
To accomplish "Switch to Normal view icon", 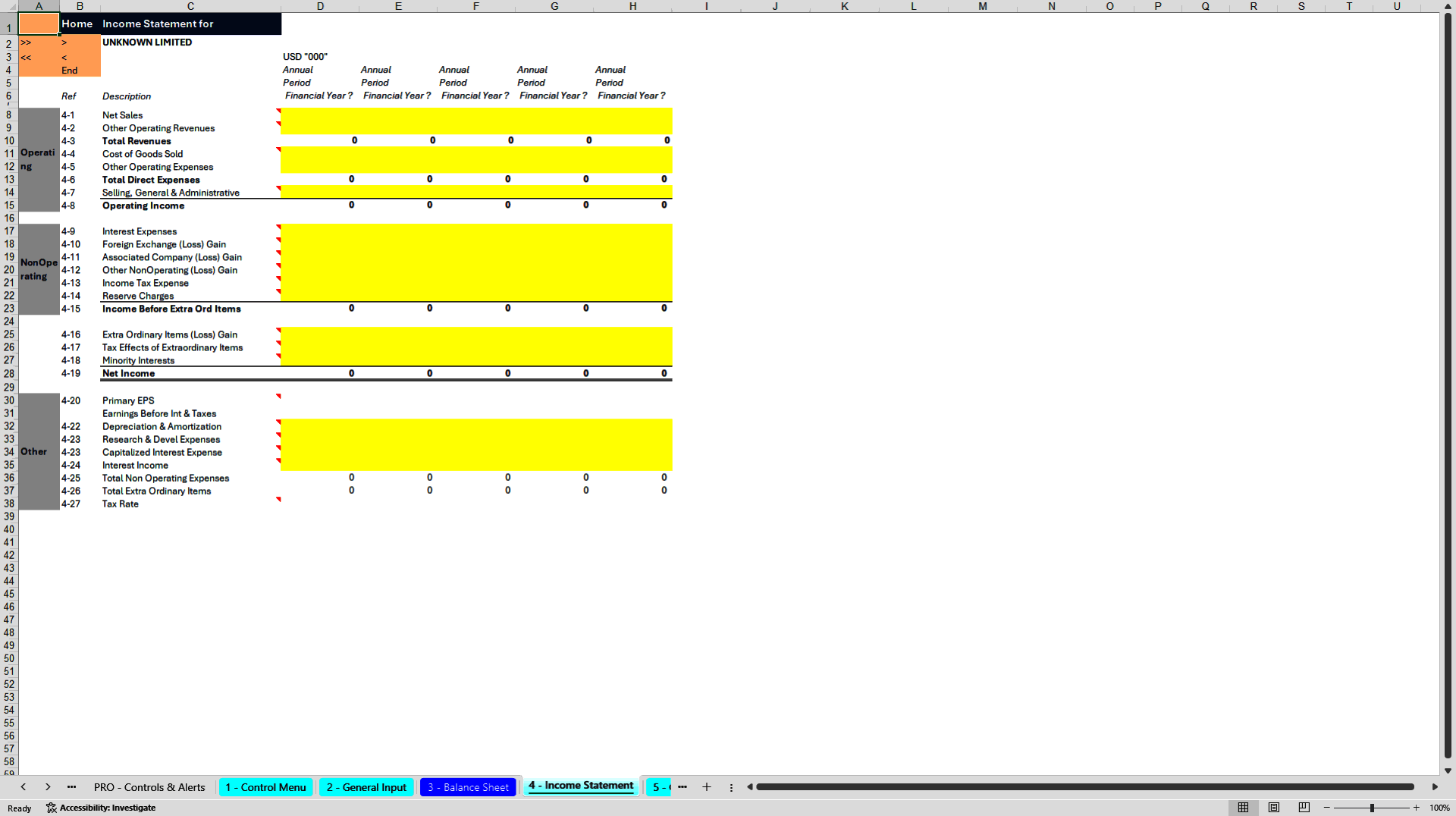I will click(1243, 808).
